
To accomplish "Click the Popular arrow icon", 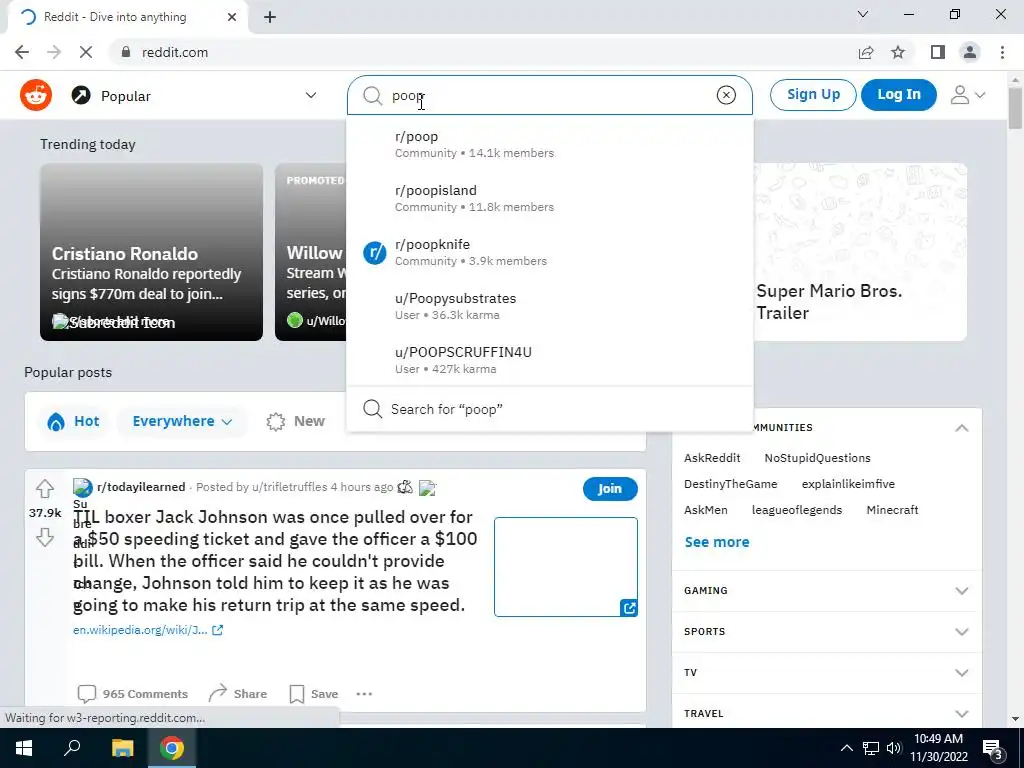I will tap(81, 96).
